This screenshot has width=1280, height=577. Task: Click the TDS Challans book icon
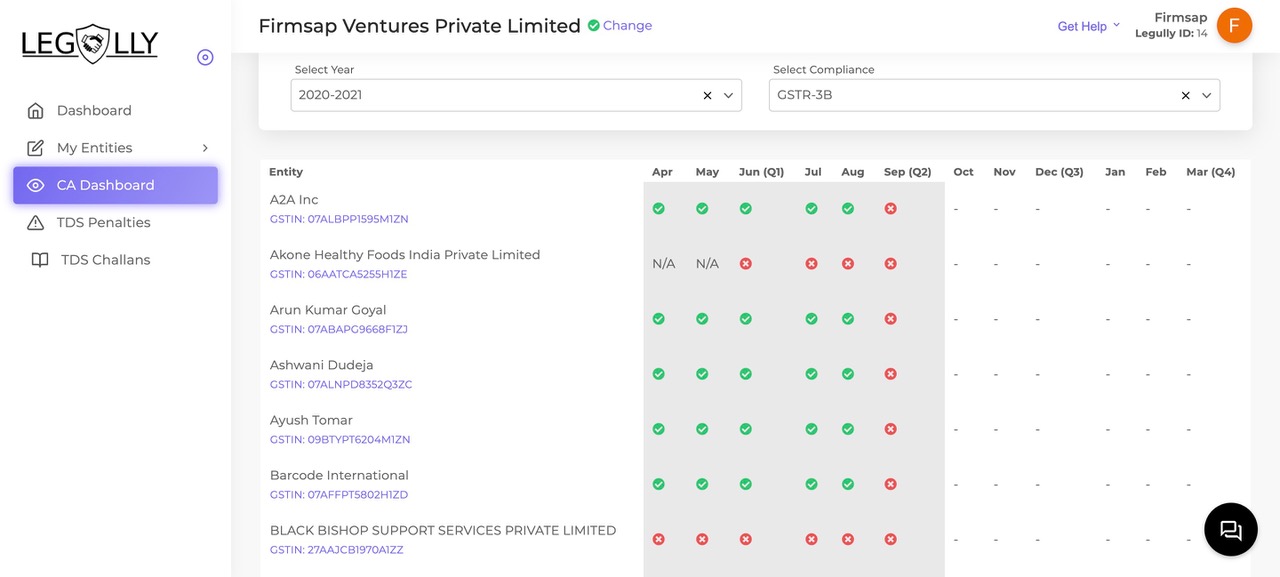point(40,260)
